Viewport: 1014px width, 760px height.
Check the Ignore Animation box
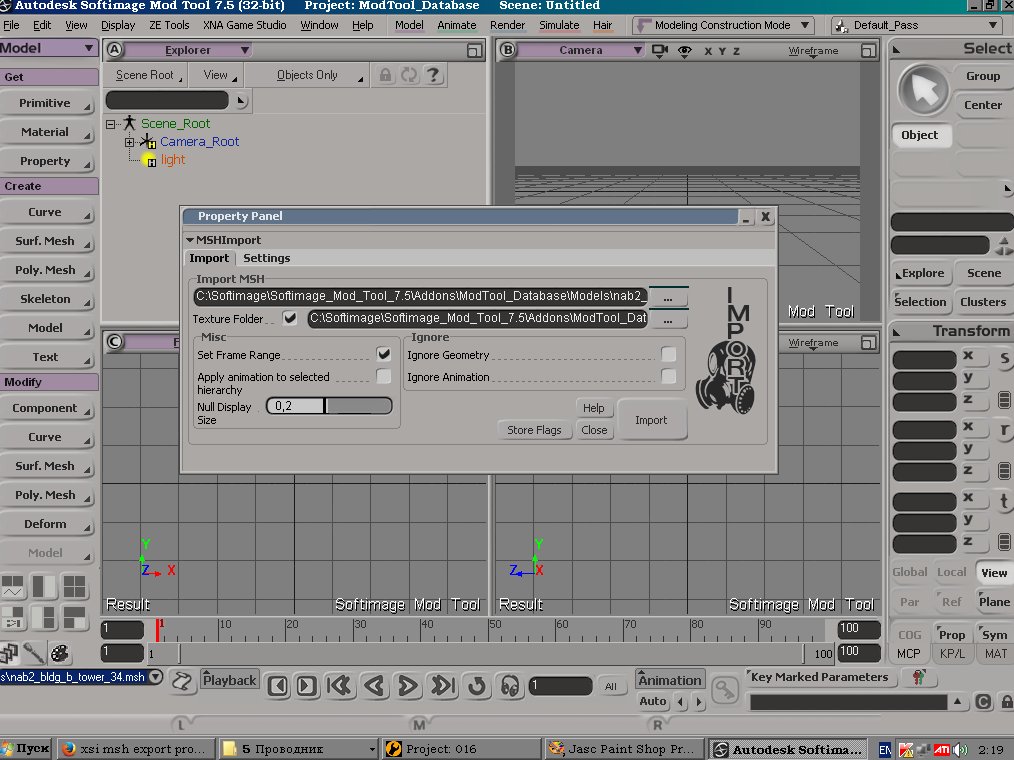pyautogui.click(x=669, y=376)
